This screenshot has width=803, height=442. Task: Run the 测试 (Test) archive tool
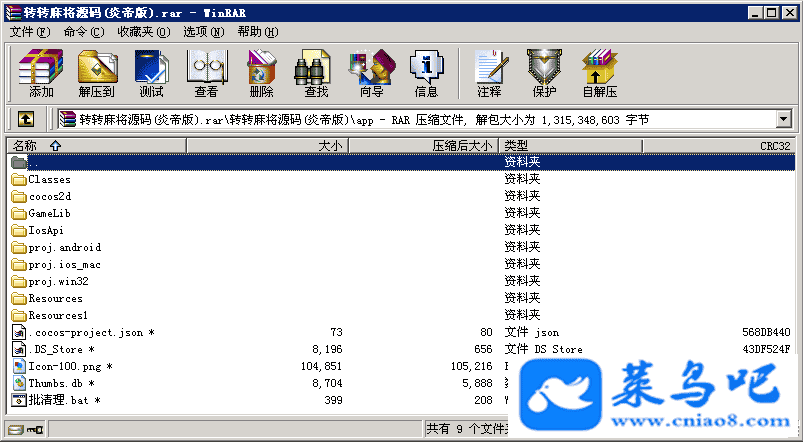pyautogui.click(x=151, y=73)
